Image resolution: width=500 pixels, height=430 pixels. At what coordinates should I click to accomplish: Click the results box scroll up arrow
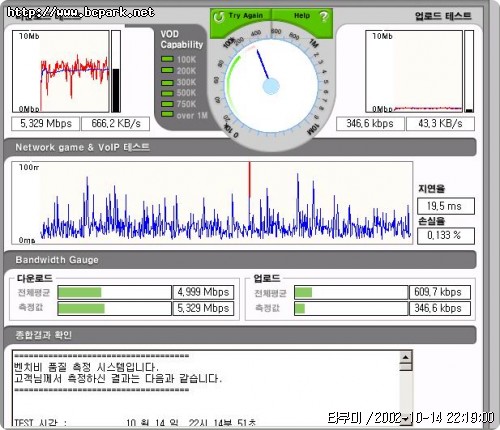[x=406, y=358]
